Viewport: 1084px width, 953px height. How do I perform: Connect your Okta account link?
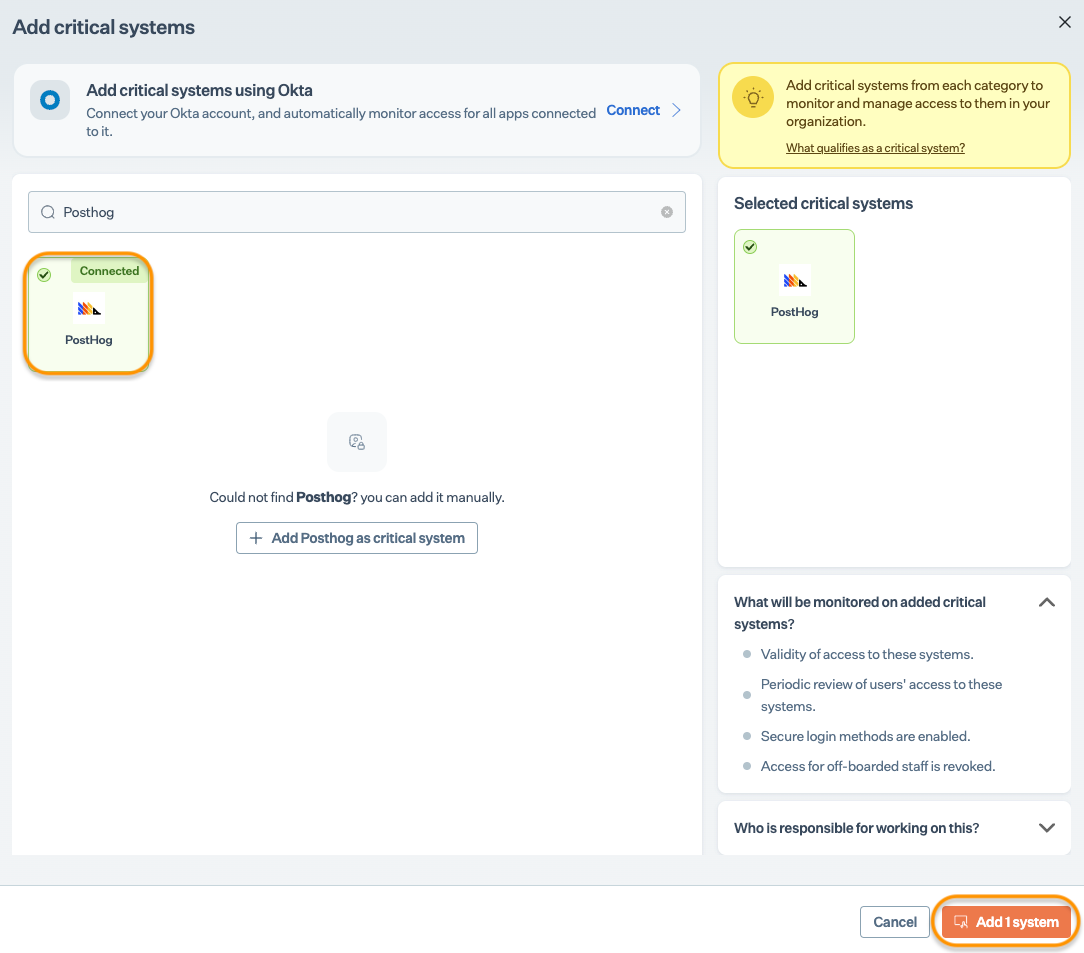[633, 110]
